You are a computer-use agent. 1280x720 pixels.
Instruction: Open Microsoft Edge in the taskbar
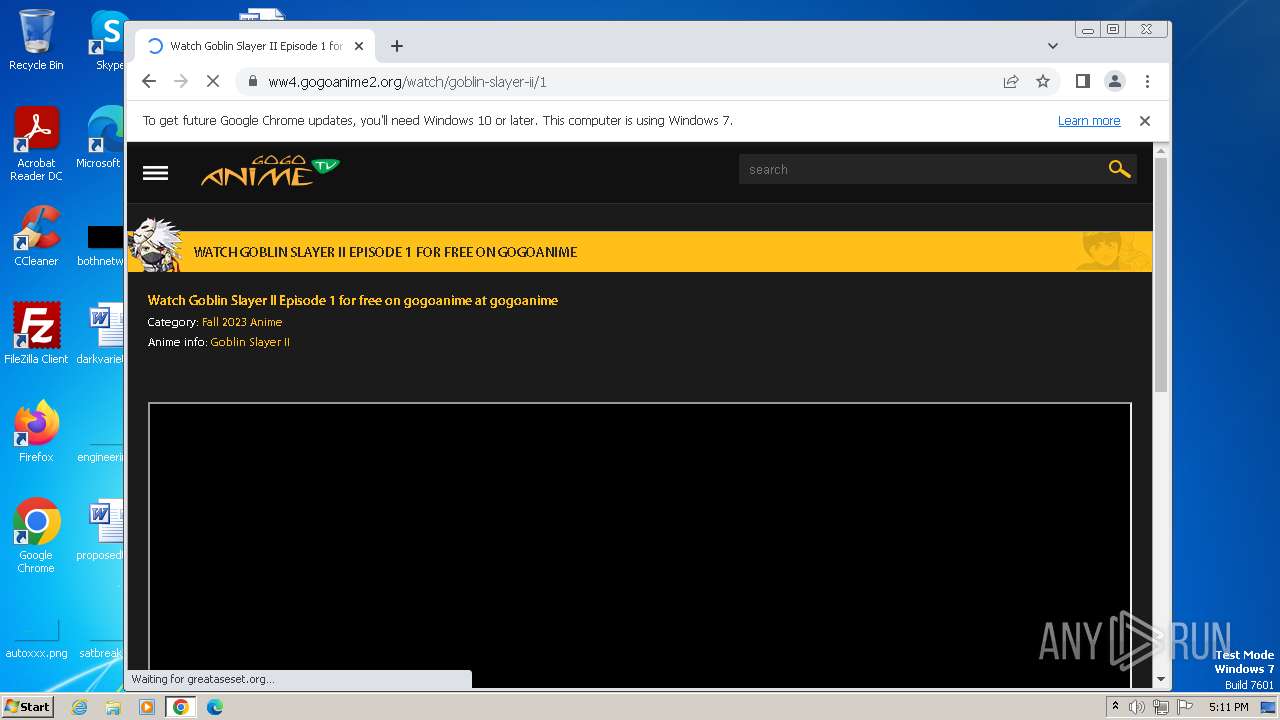coord(214,707)
